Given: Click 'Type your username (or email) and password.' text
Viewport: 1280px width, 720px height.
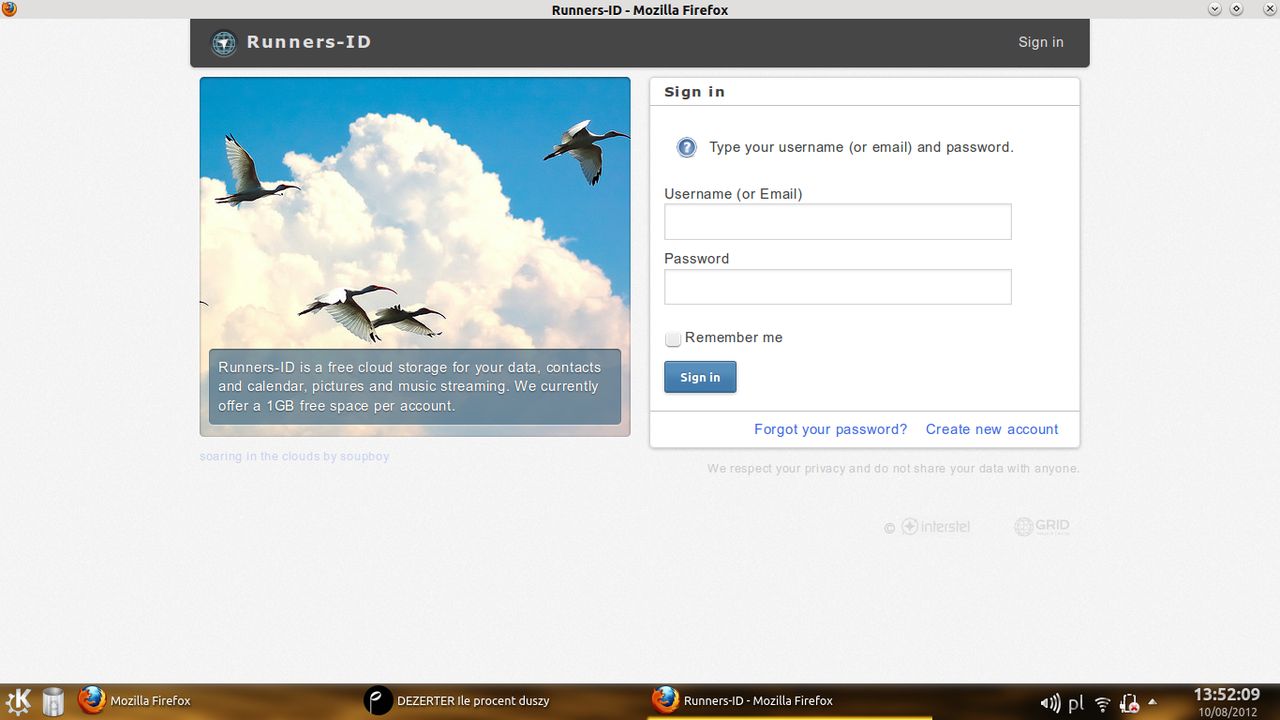Looking at the screenshot, I should pos(861,147).
